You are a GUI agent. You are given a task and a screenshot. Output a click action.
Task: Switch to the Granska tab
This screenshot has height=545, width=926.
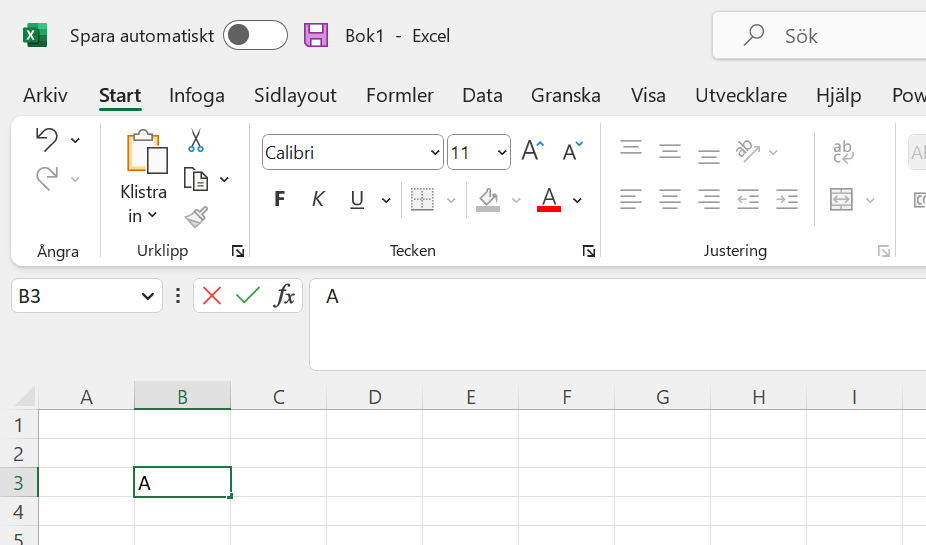[x=566, y=95]
